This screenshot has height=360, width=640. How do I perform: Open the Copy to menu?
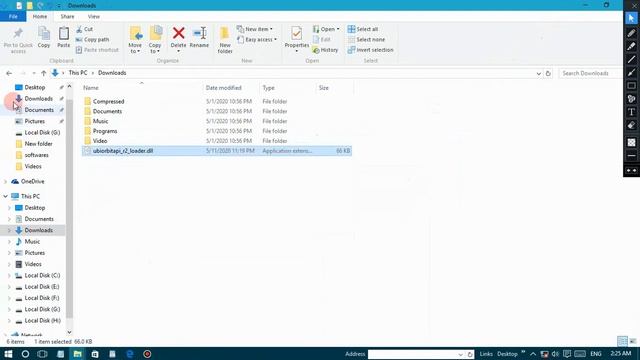(155, 40)
